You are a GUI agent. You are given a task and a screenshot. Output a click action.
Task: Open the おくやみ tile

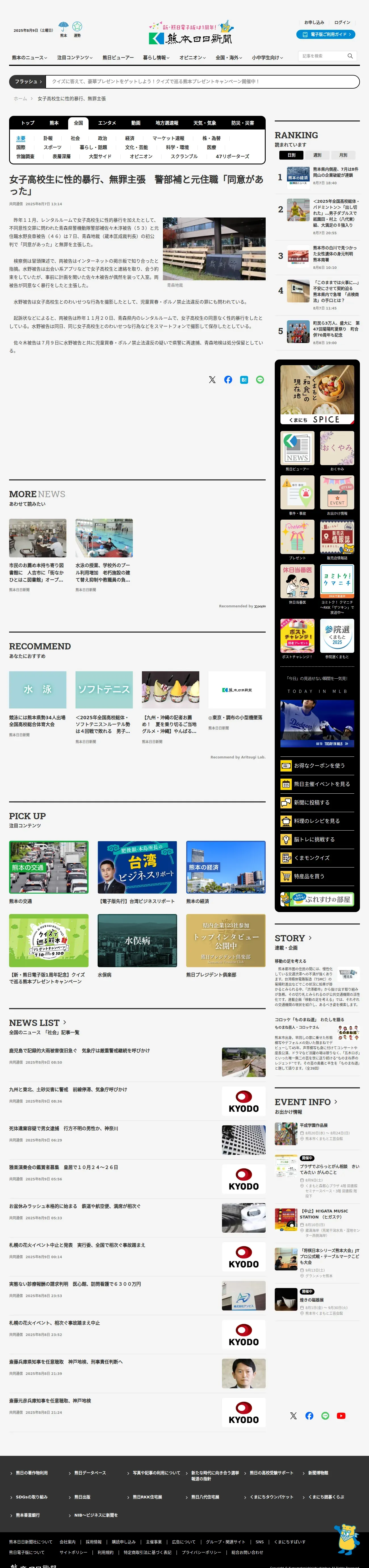pyautogui.click(x=337, y=449)
